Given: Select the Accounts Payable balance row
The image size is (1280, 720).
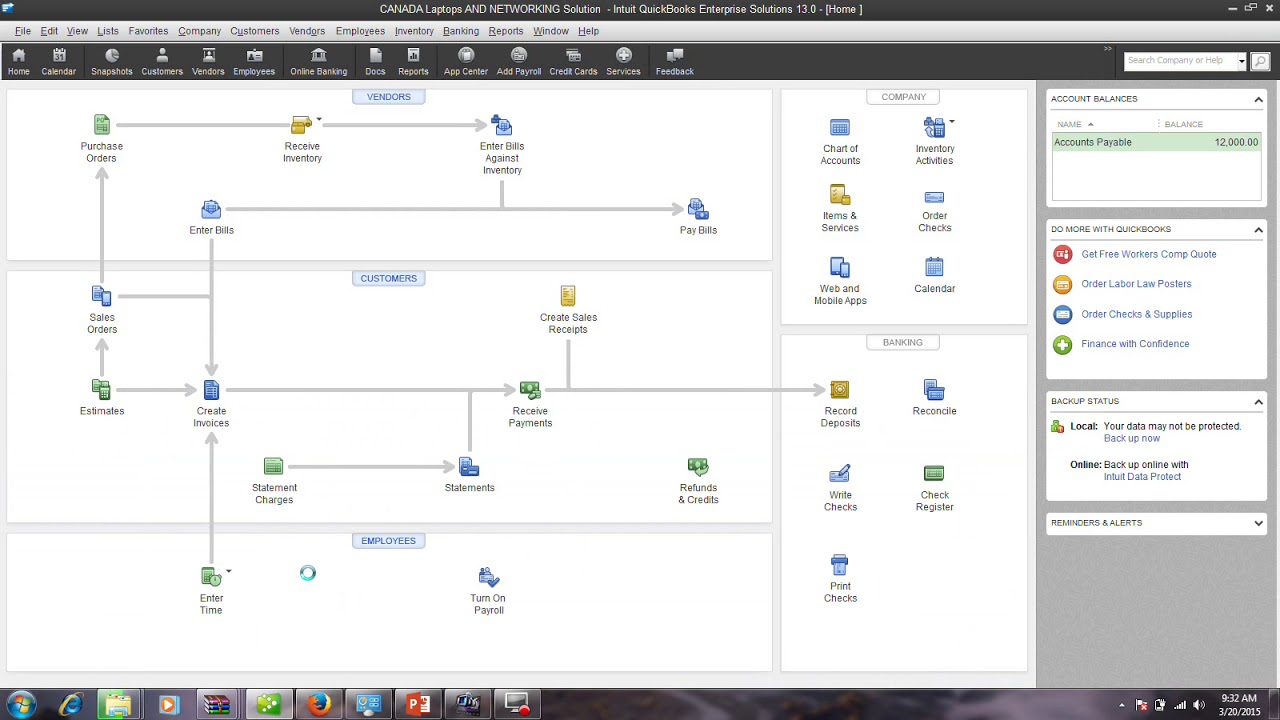Looking at the screenshot, I should click(x=1157, y=142).
